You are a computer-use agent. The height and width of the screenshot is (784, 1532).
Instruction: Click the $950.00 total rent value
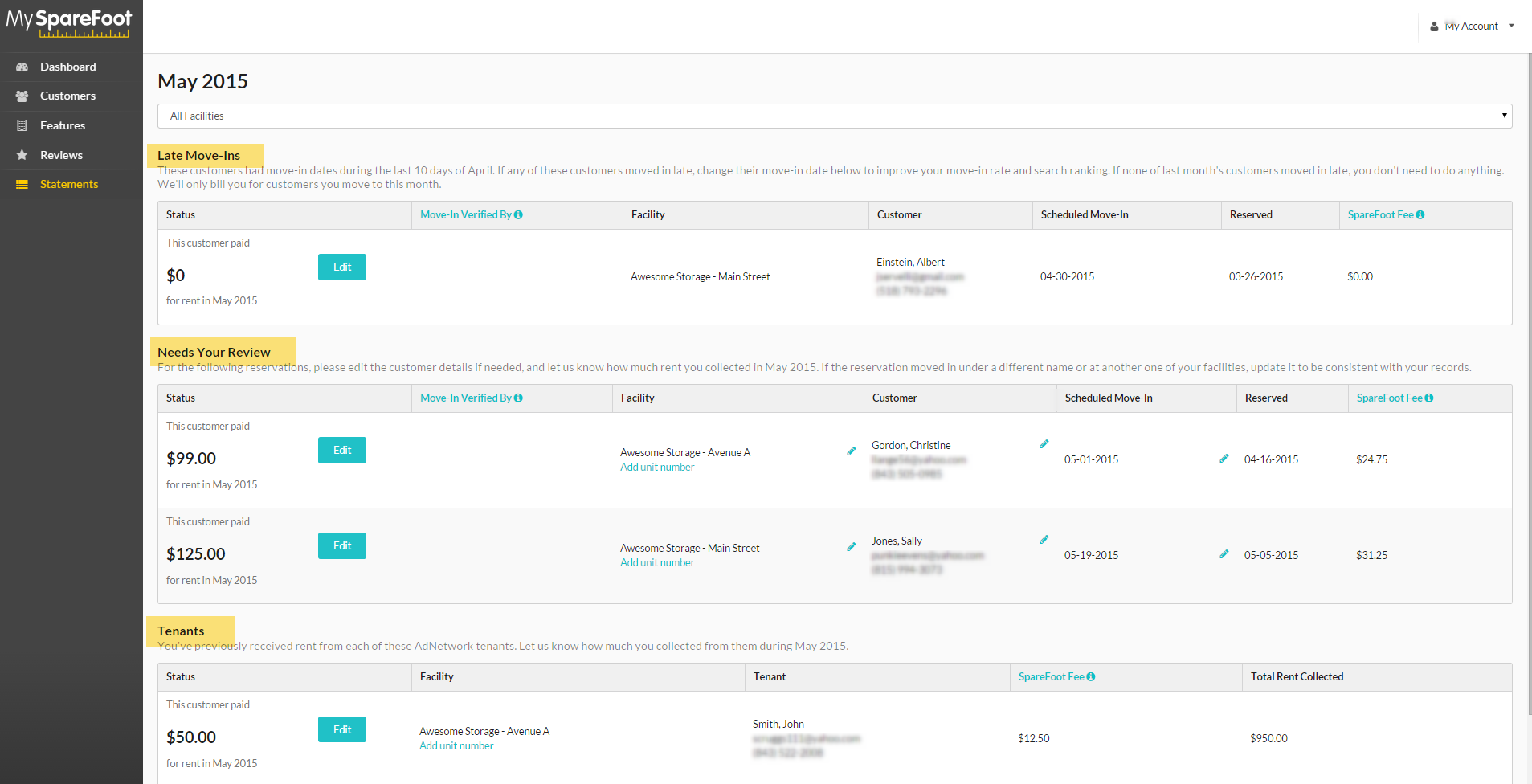[x=1268, y=738]
